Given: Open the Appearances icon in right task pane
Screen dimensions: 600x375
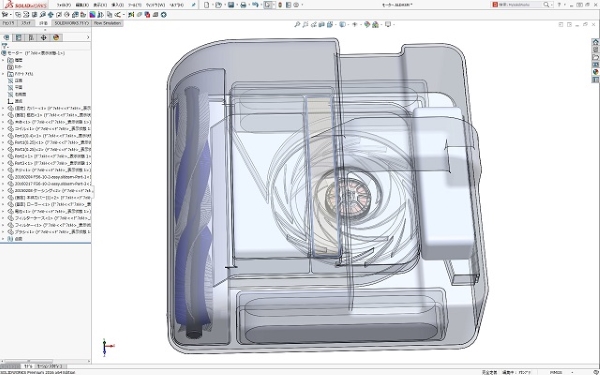Looking at the screenshot, I should click(595, 72).
